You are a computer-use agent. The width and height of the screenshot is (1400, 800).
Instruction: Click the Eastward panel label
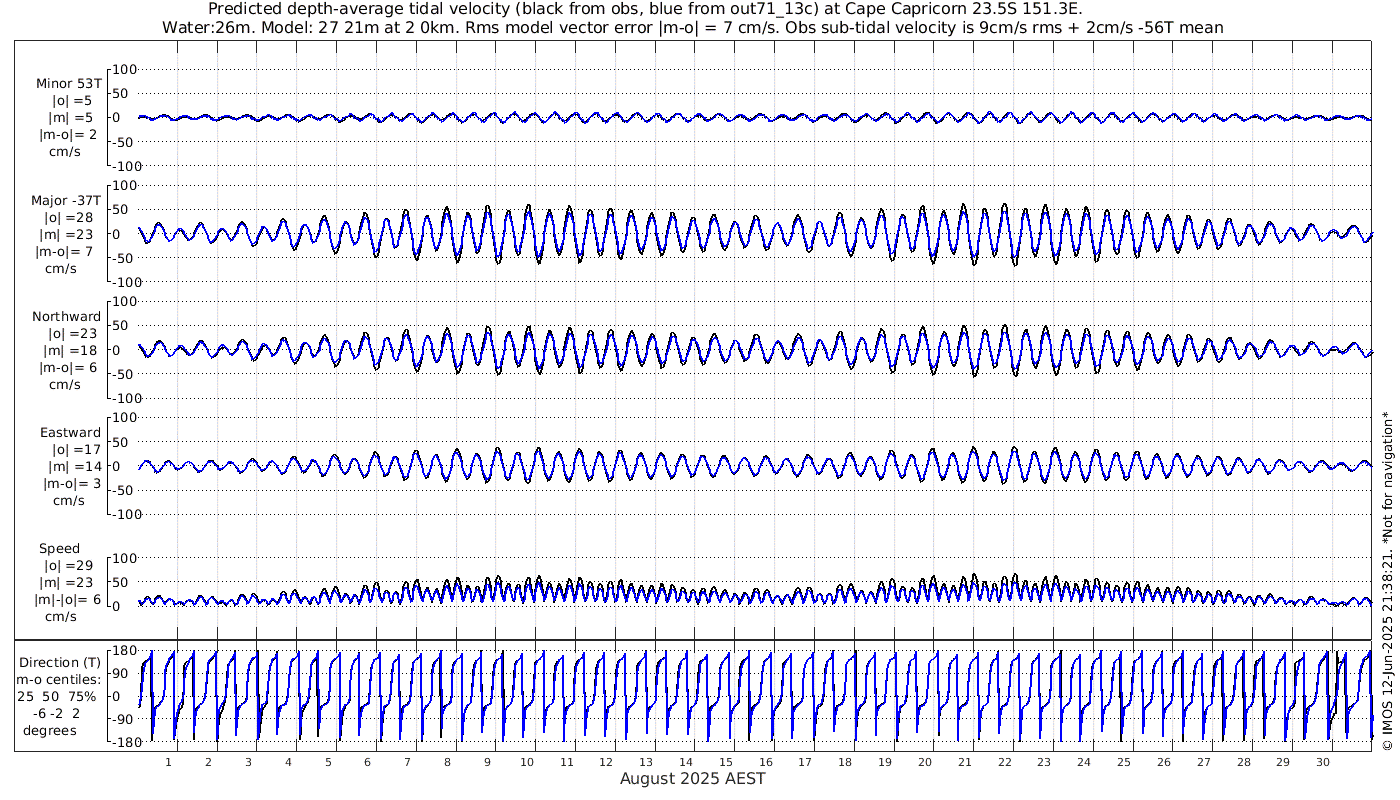[69, 433]
